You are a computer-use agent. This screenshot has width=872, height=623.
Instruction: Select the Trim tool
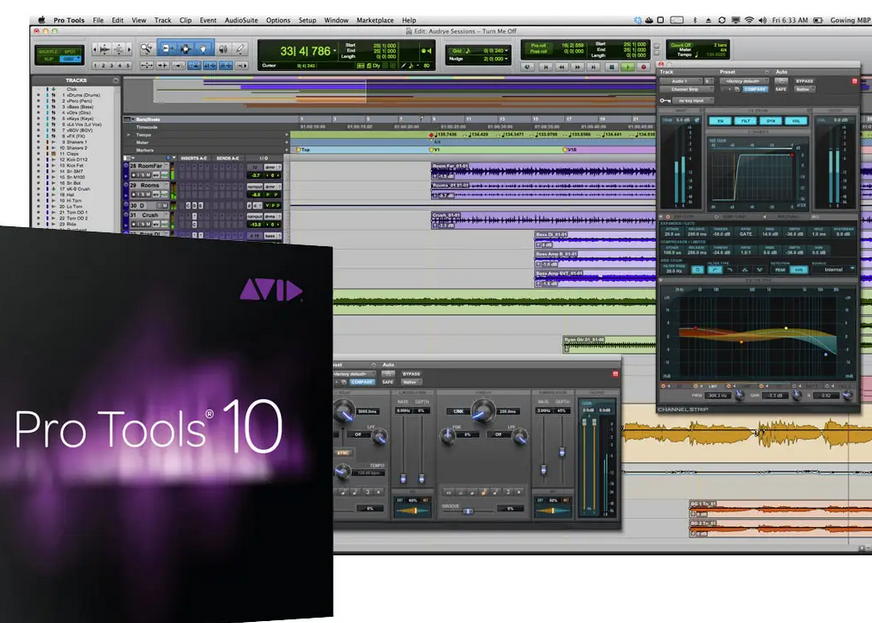pos(167,49)
